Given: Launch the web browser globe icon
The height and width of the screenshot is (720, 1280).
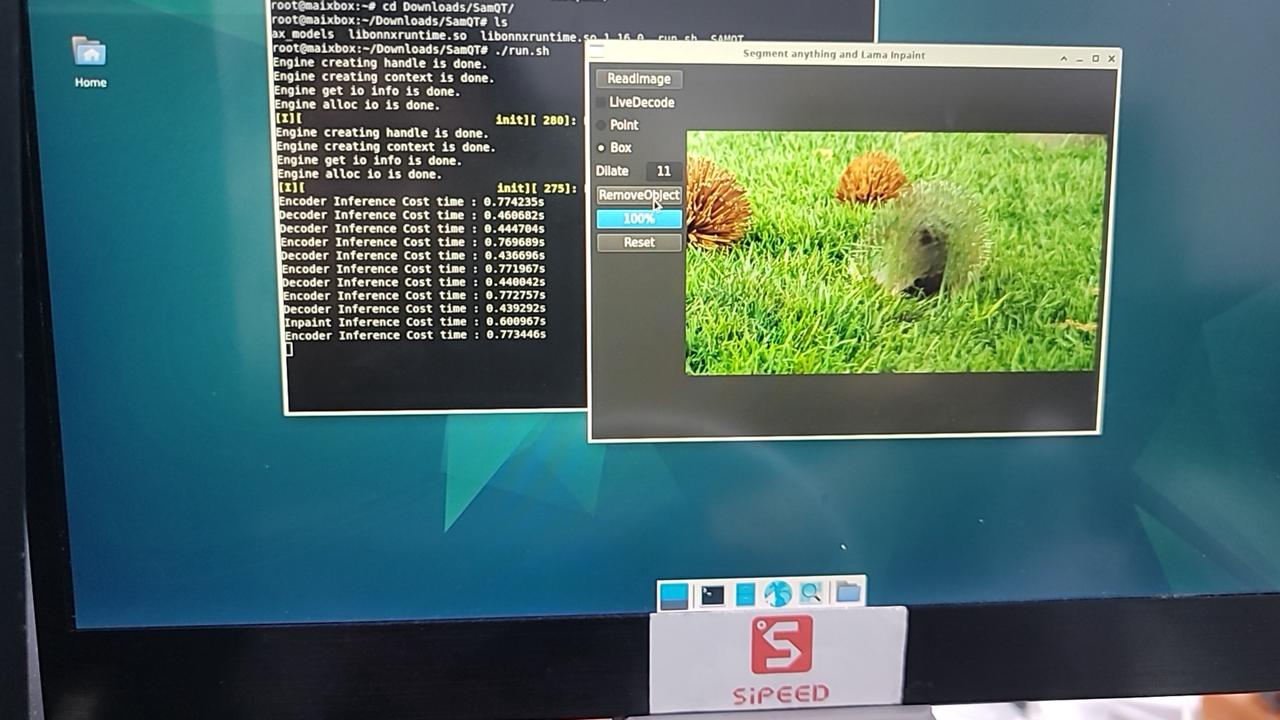Looking at the screenshot, I should tap(778, 594).
